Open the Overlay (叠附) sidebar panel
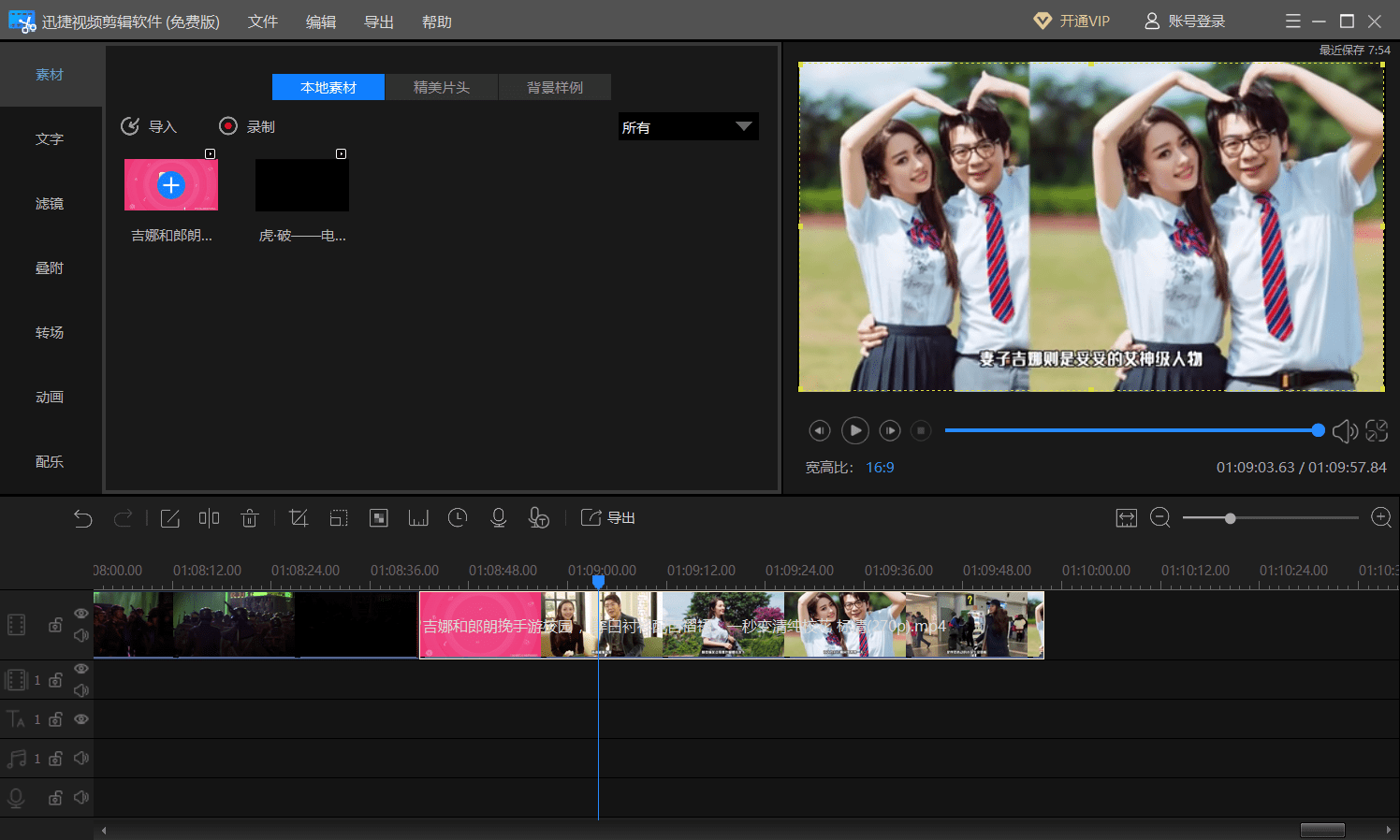 tap(51, 268)
